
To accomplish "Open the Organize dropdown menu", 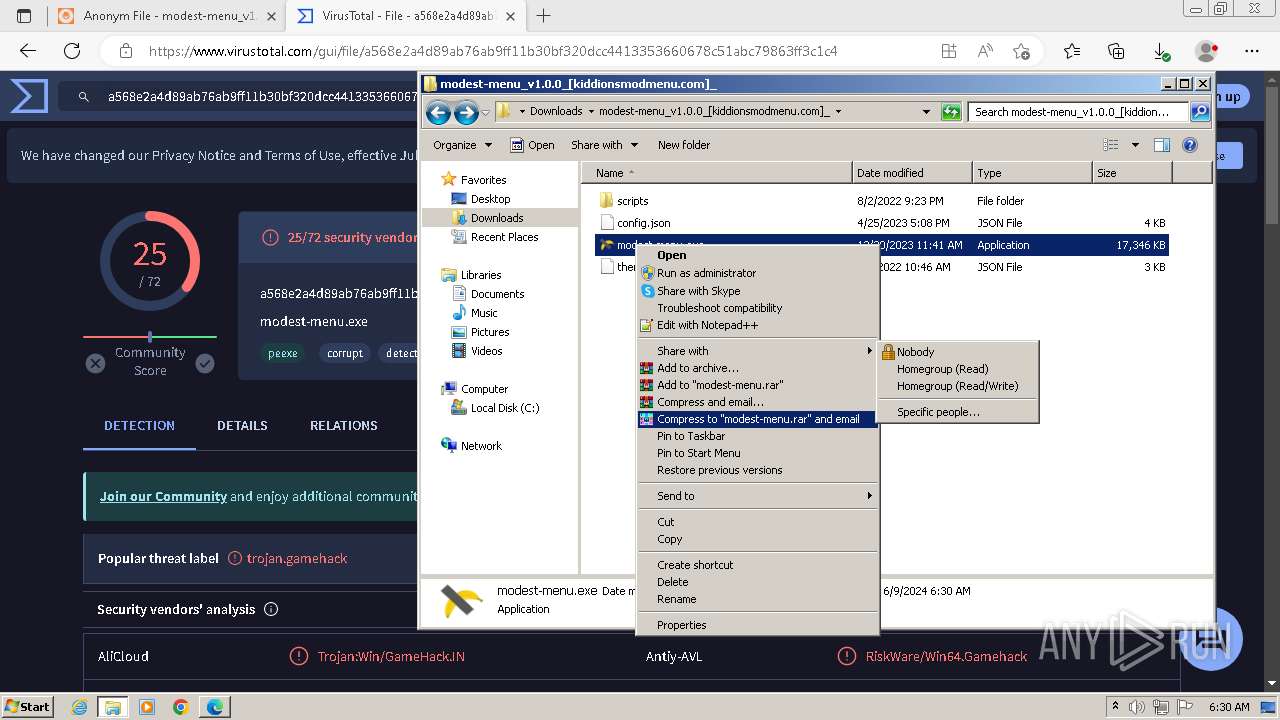I will click(462, 145).
